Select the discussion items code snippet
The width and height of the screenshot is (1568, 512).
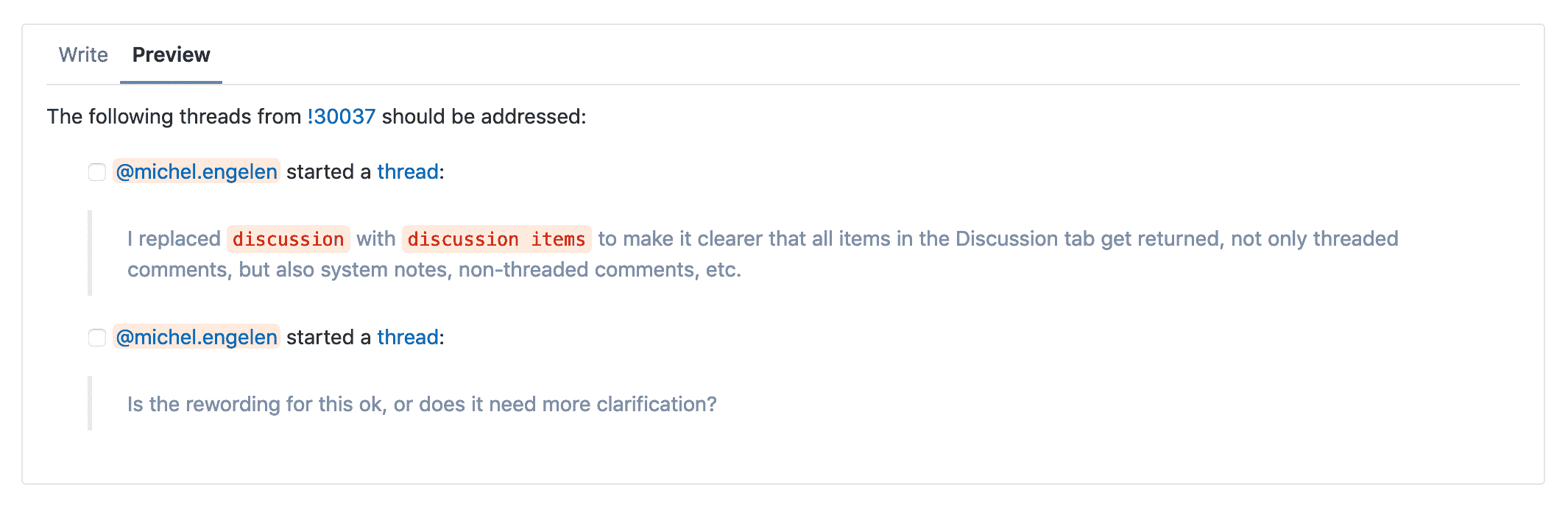(x=496, y=238)
